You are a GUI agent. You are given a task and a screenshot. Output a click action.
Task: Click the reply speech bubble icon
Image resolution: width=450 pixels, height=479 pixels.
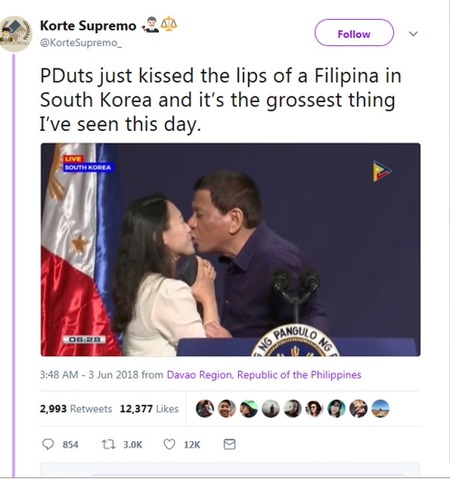[48, 444]
